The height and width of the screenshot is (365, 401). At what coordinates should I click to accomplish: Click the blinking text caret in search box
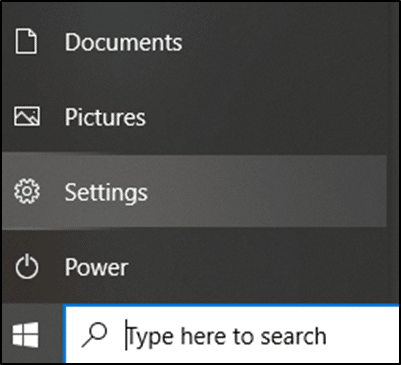pyautogui.click(x=126, y=335)
